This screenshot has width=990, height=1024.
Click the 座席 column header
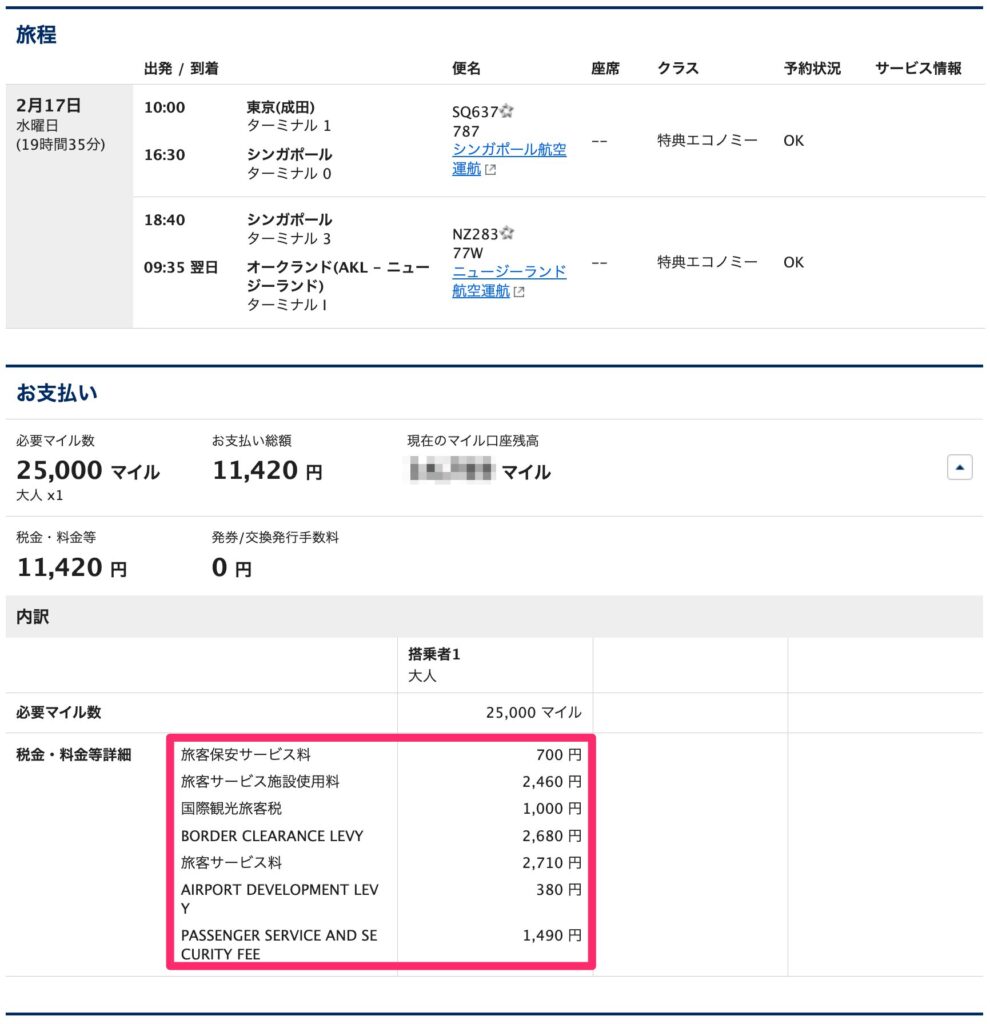coord(605,68)
